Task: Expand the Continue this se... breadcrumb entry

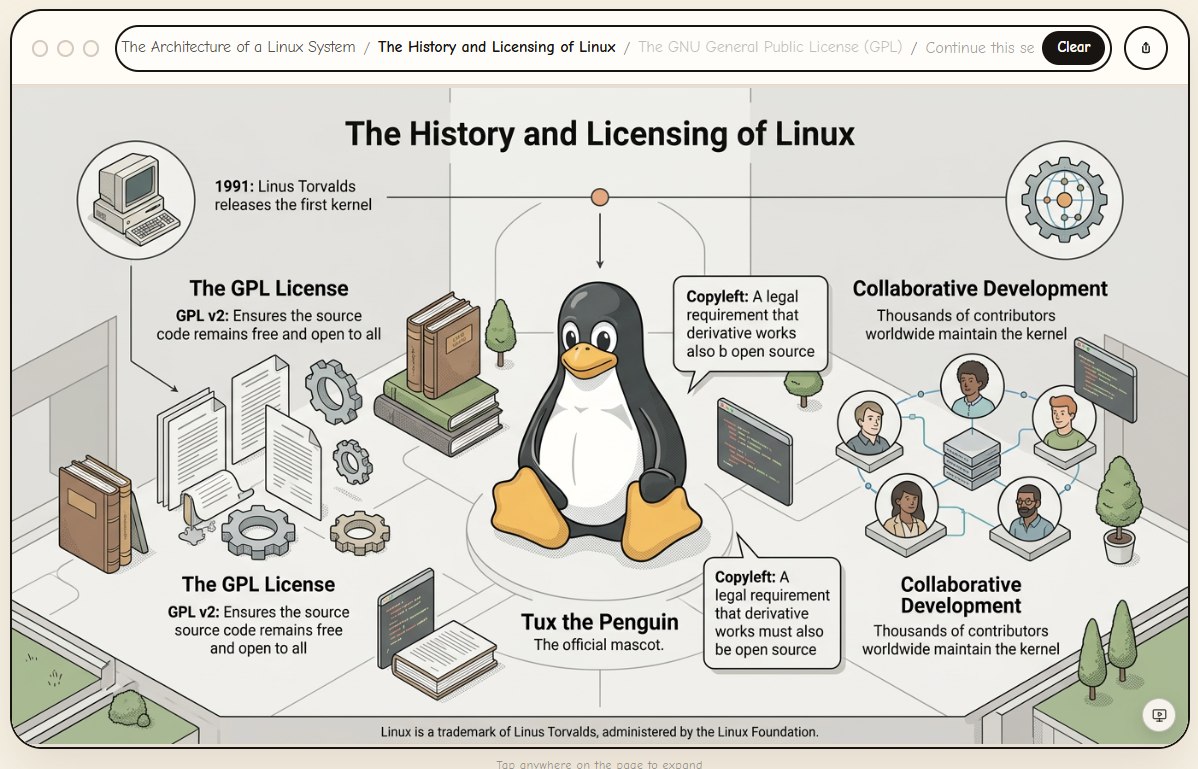Action: 979,47
